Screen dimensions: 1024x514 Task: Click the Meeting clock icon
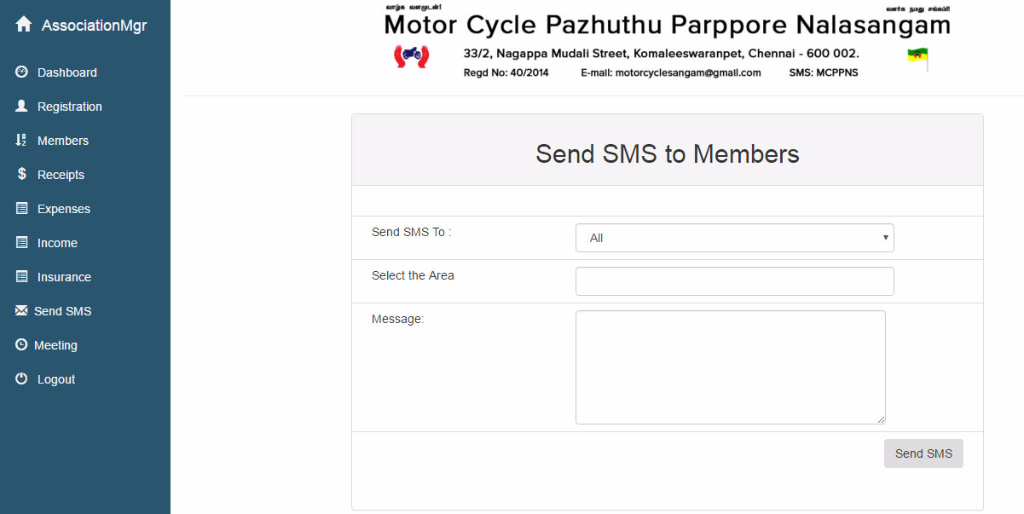(x=22, y=344)
